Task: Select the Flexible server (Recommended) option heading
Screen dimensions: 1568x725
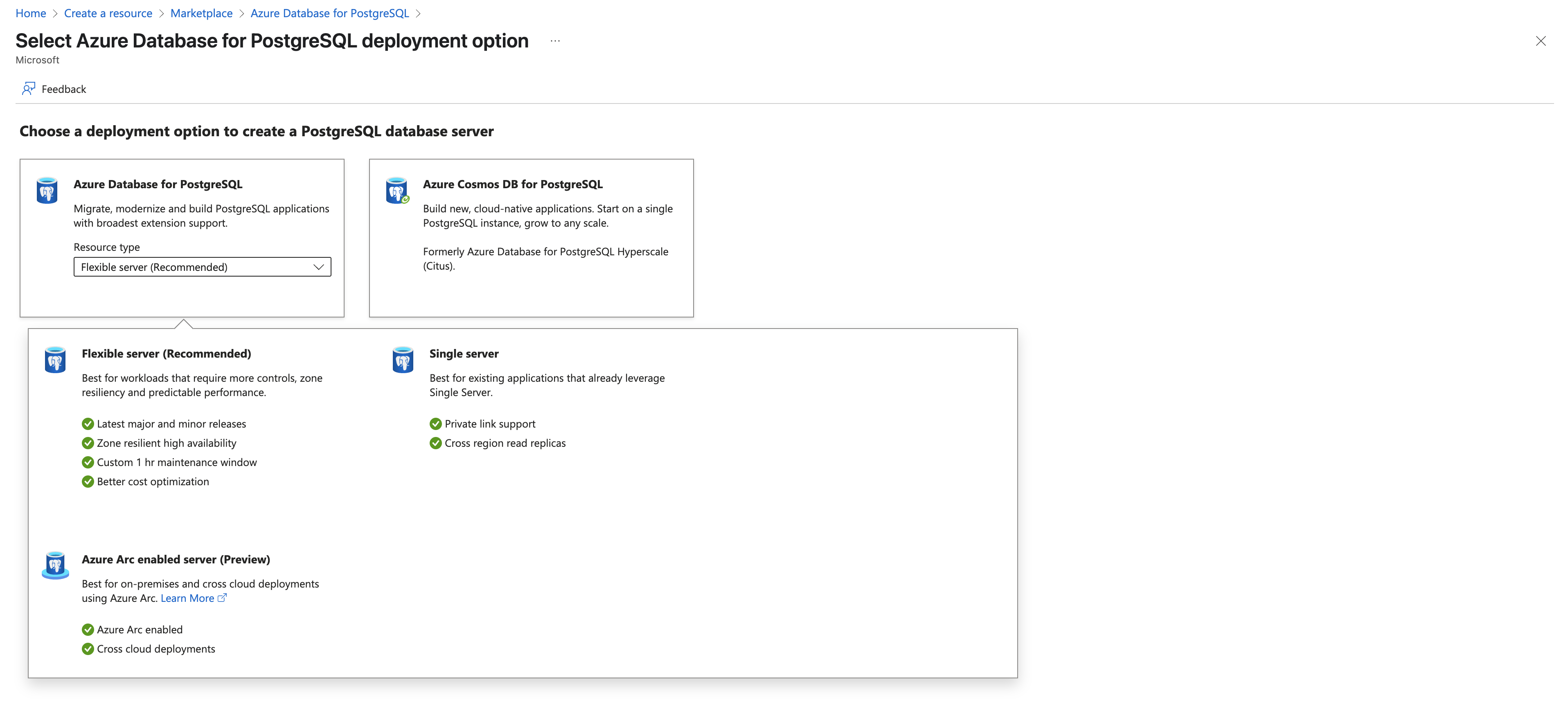Action: pyautogui.click(x=166, y=353)
